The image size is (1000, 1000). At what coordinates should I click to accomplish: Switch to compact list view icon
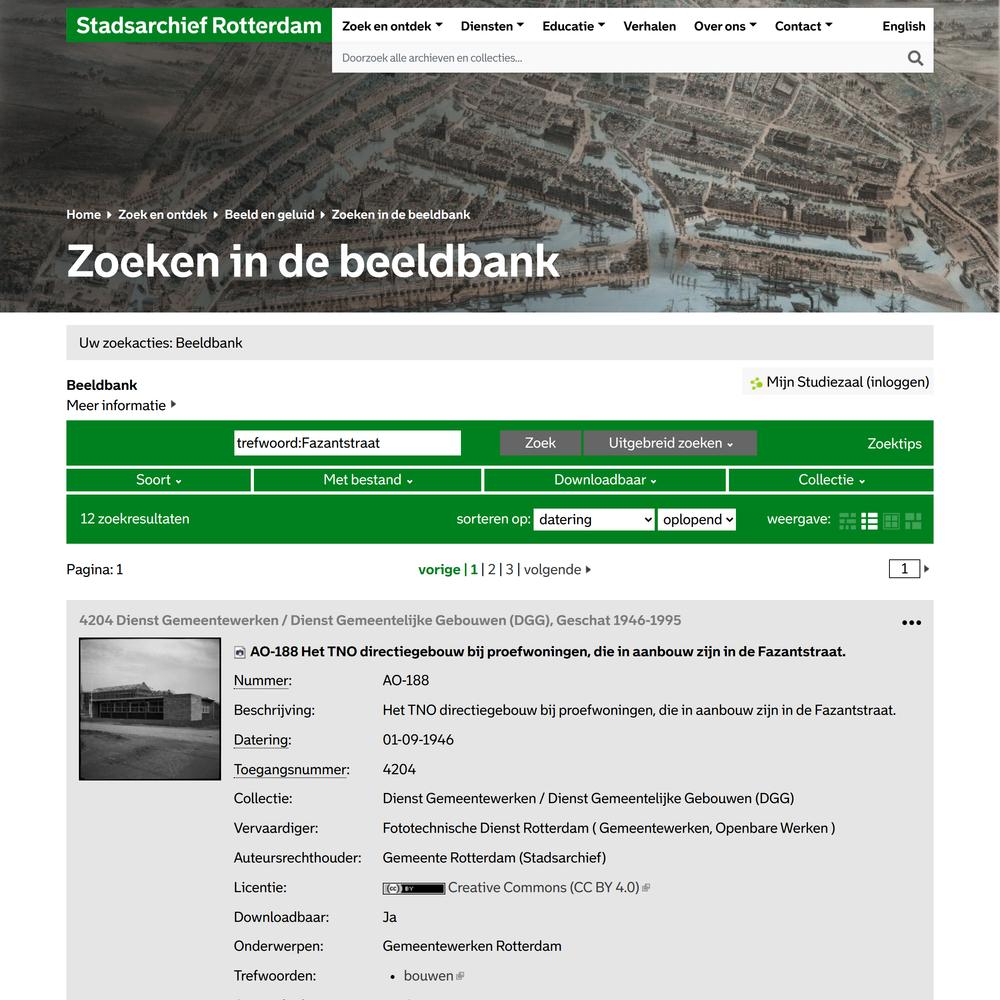pos(848,521)
